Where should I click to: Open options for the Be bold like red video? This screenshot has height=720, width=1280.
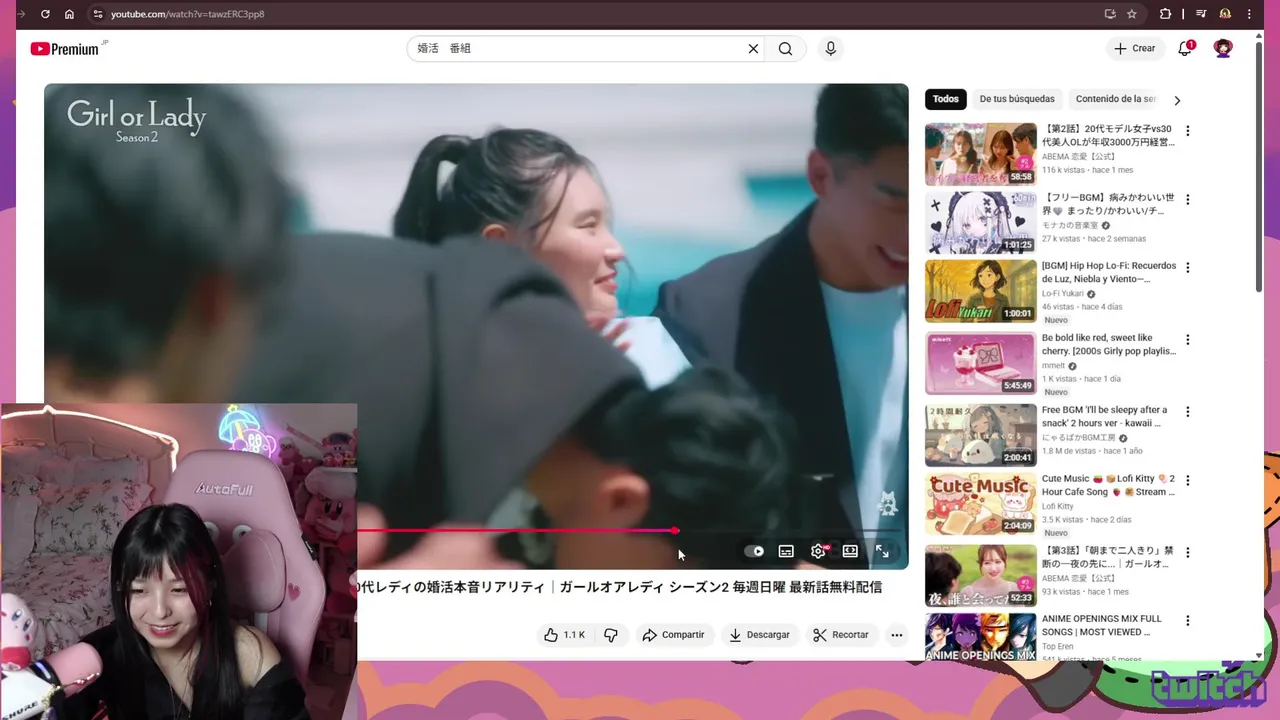click(x=1188, y=340)
